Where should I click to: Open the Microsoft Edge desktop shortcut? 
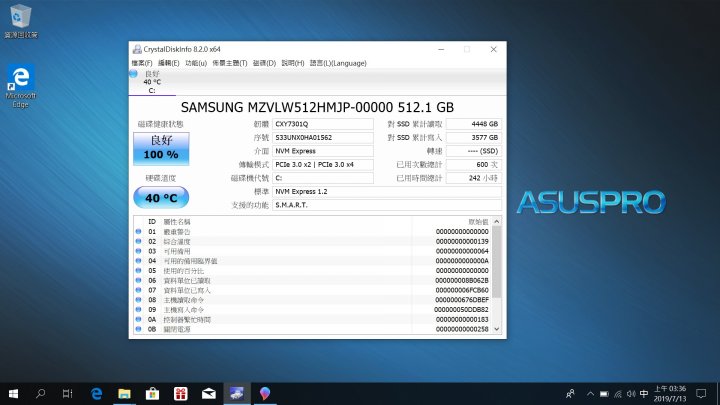click(x=20, y=86)
